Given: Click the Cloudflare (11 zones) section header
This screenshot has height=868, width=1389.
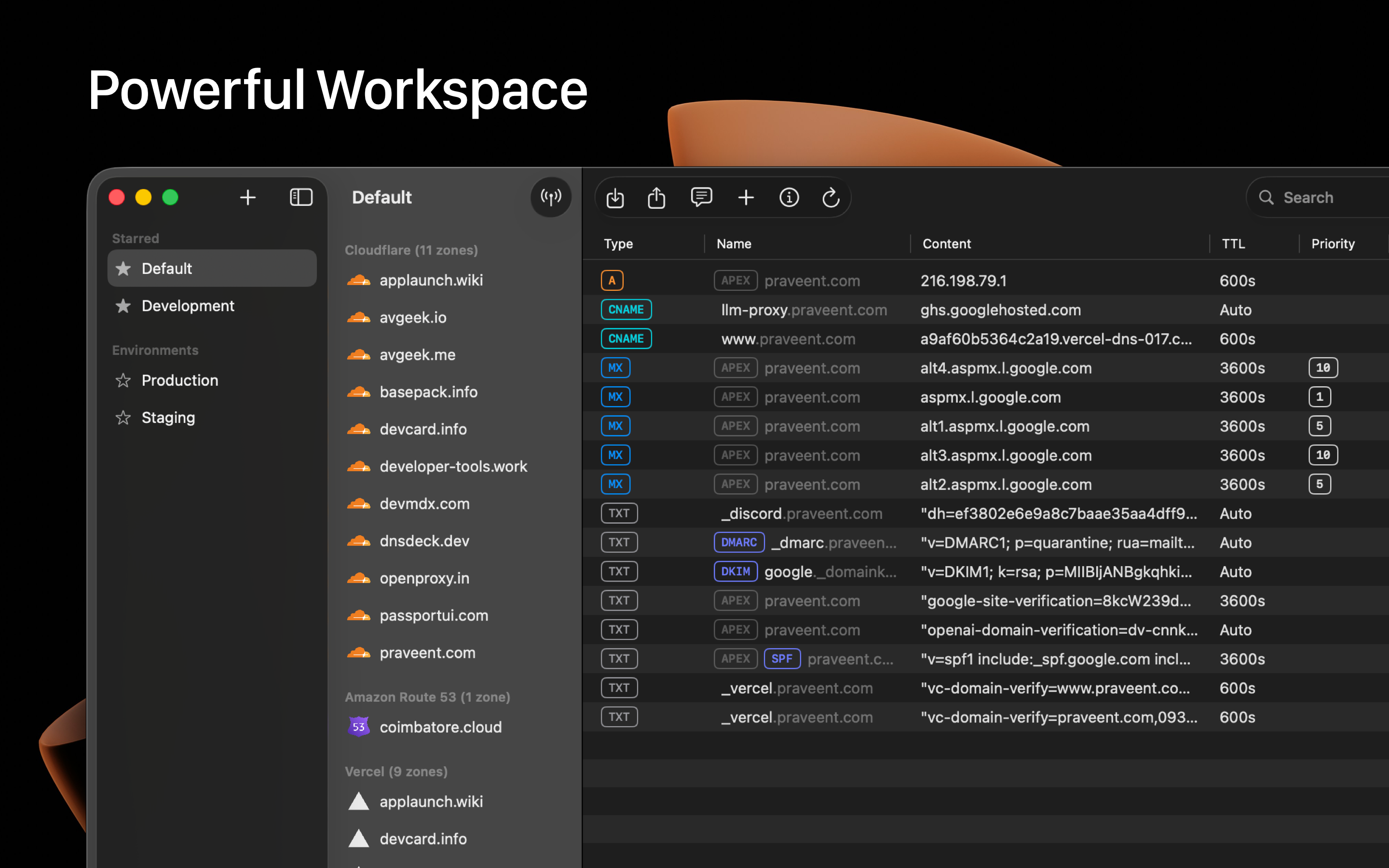Looking at the screenshot, I should coord(411,250).
